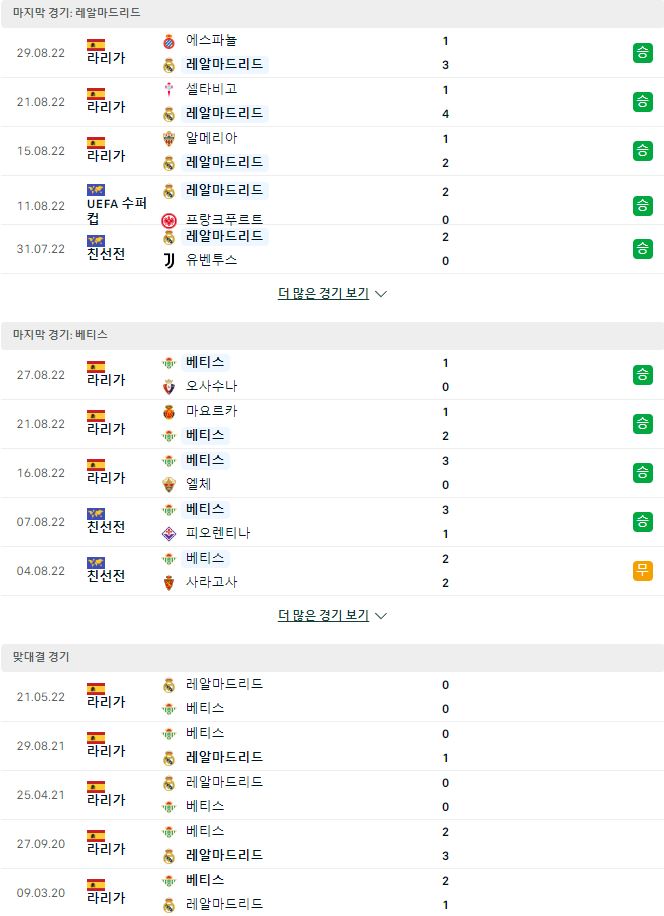Expand more Real Madrid matches link
This screenshot has width=664, height=916.
tap(324, 293)
